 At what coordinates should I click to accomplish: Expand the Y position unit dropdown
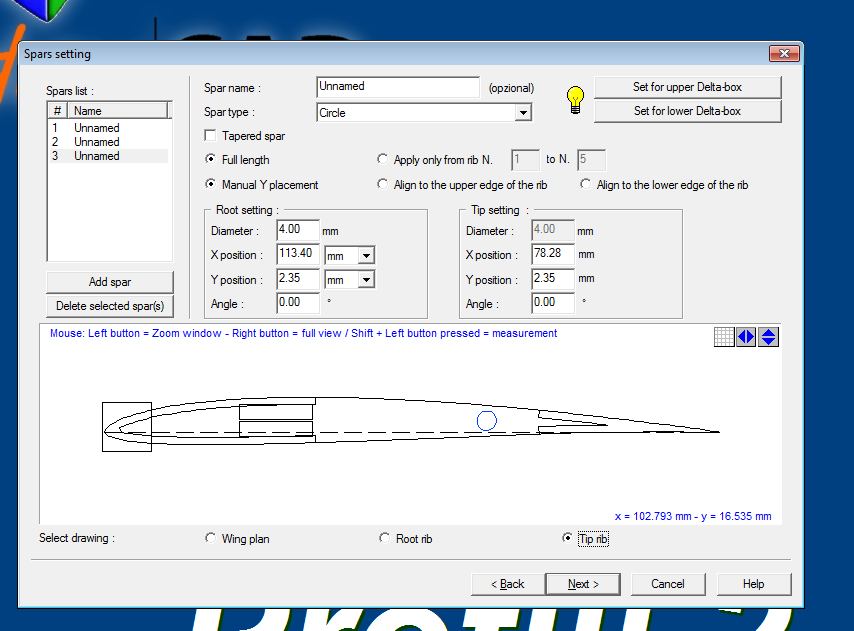coord(366,281)
